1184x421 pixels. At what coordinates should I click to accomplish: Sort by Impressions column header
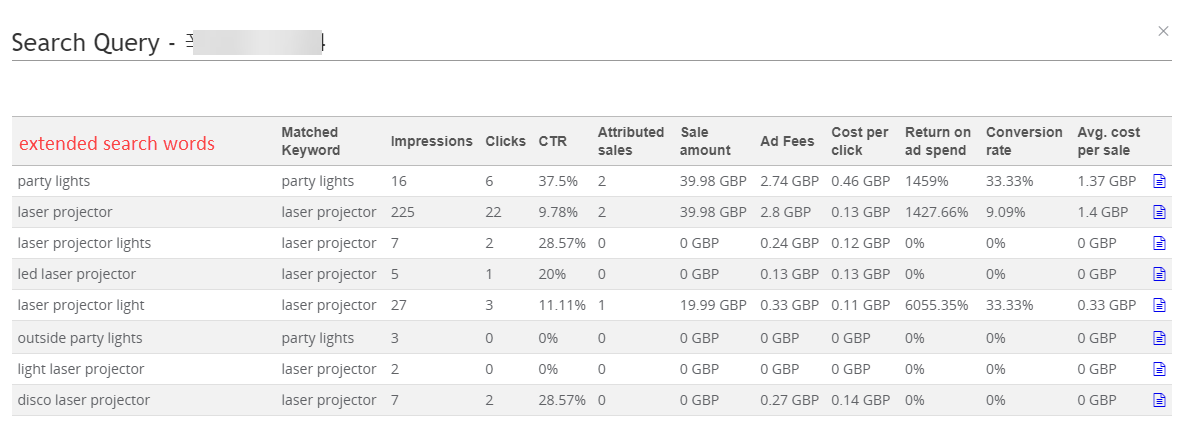[x=431, y=141]
